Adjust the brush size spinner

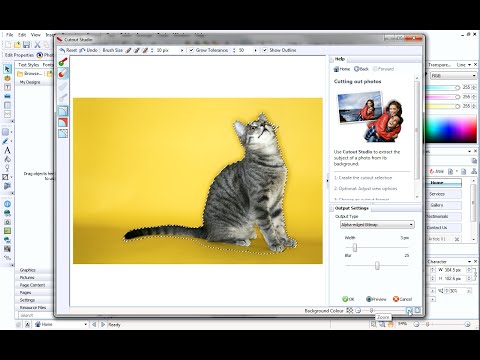click(152, 50)
